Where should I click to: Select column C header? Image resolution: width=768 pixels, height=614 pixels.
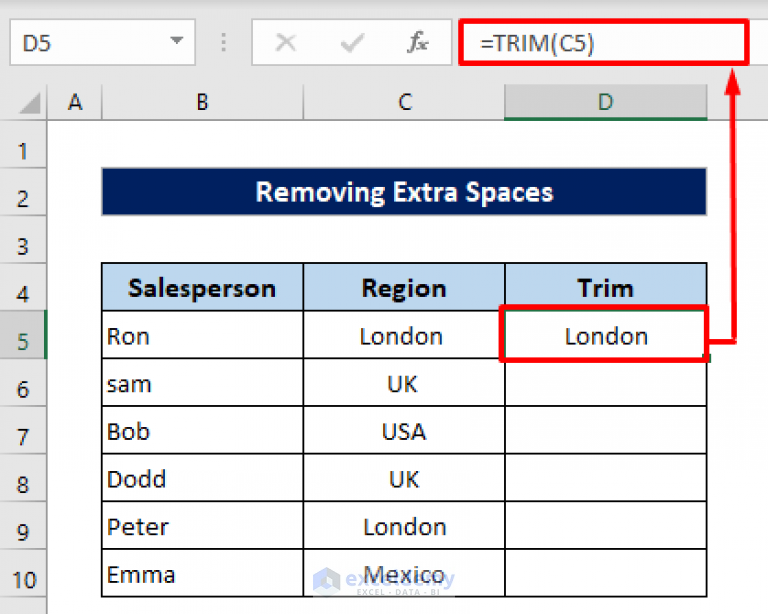(404, 102)
